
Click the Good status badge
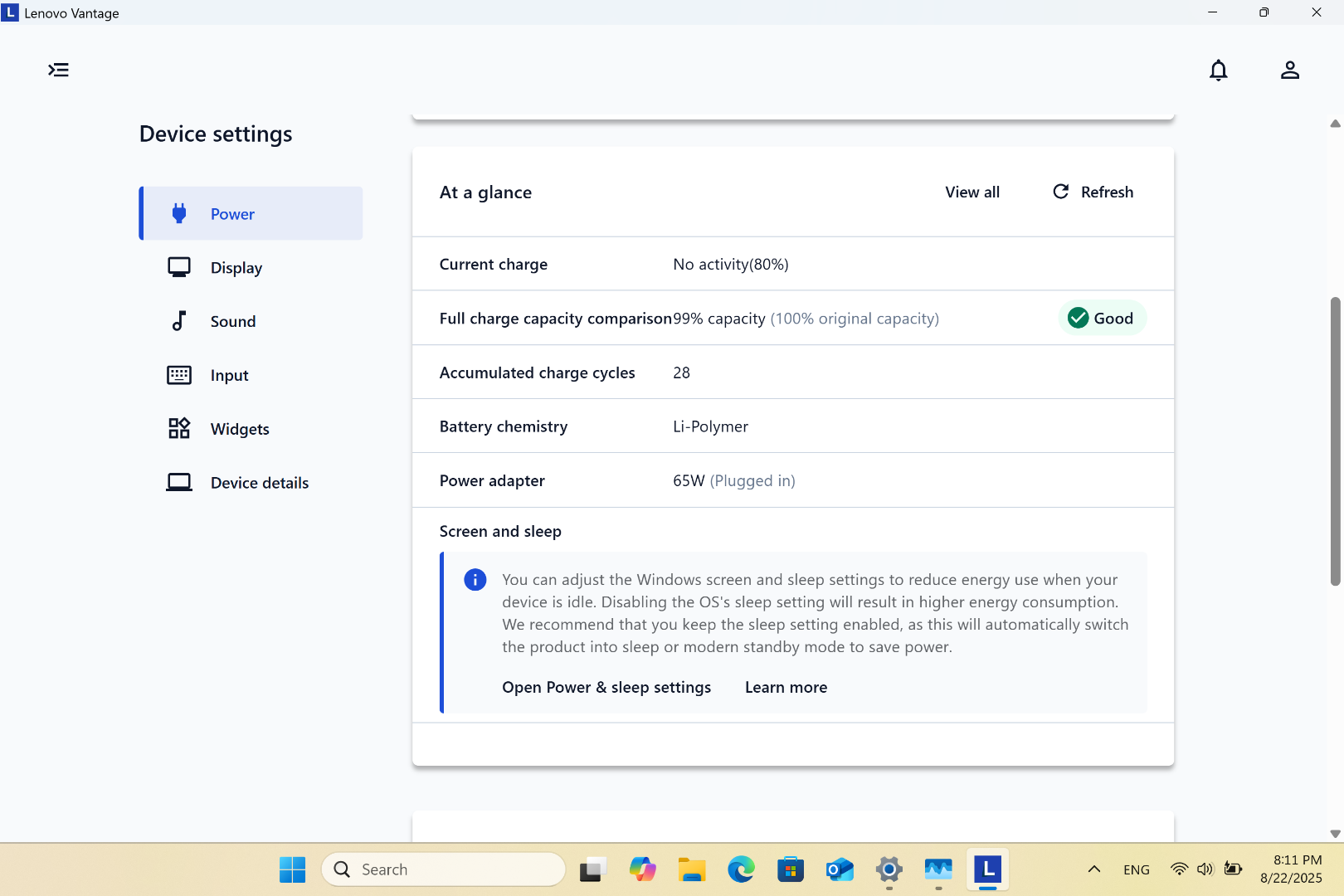[1103, 318]
